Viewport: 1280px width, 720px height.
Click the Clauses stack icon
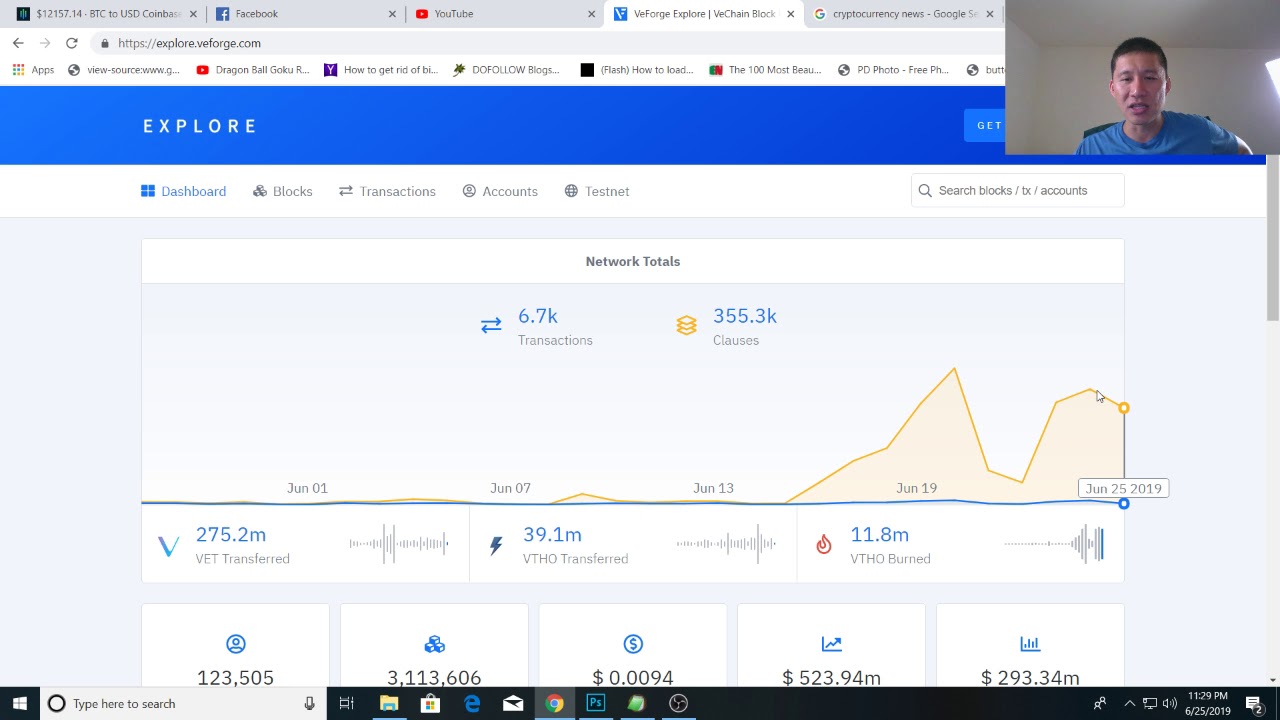click(x=686, y=326)
